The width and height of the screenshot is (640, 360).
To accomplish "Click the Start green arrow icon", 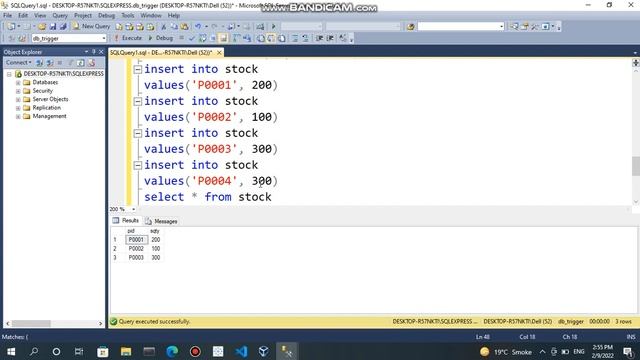I will (273, 27).
